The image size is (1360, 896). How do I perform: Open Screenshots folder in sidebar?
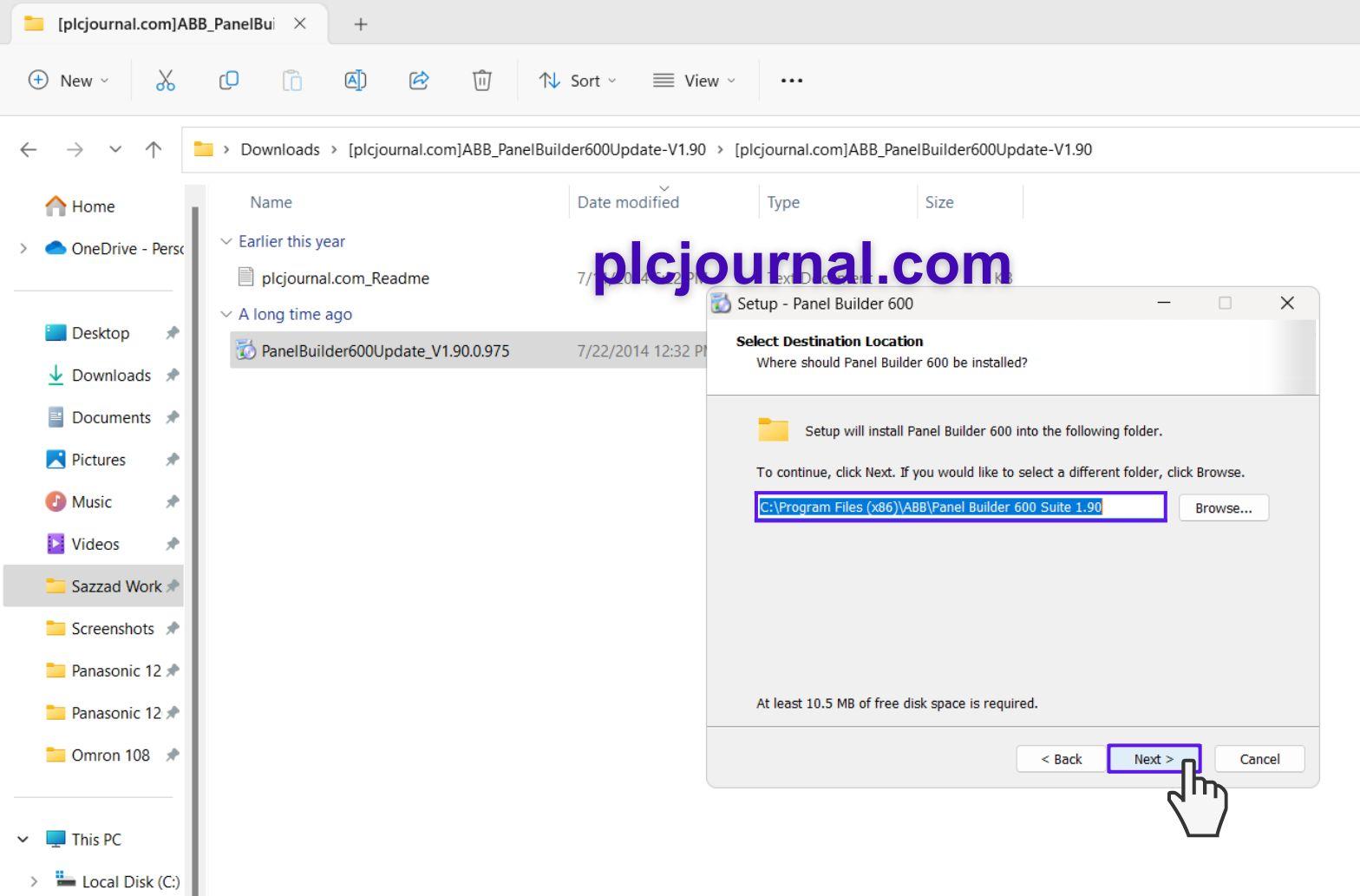[x=100, y=629]
